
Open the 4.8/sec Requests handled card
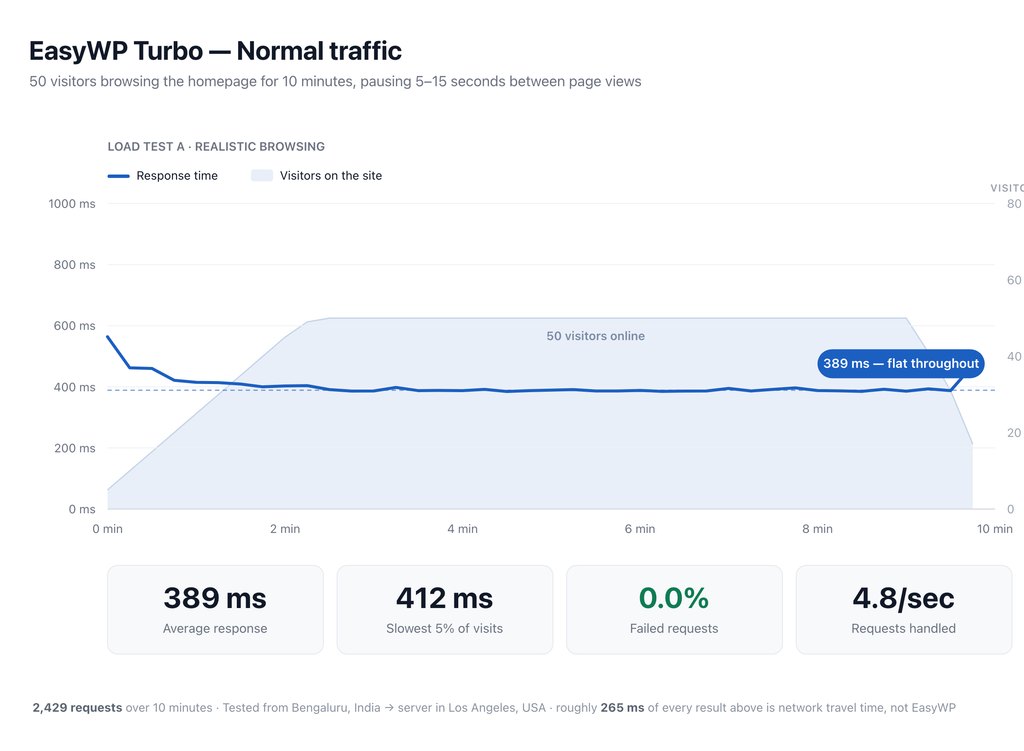click(903, 609)
